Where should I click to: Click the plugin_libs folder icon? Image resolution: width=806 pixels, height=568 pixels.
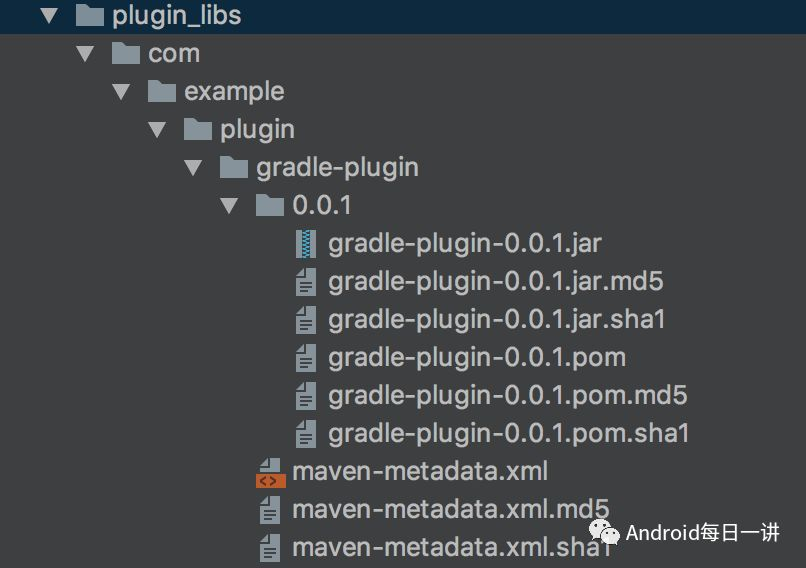click(x=90, y=15)
